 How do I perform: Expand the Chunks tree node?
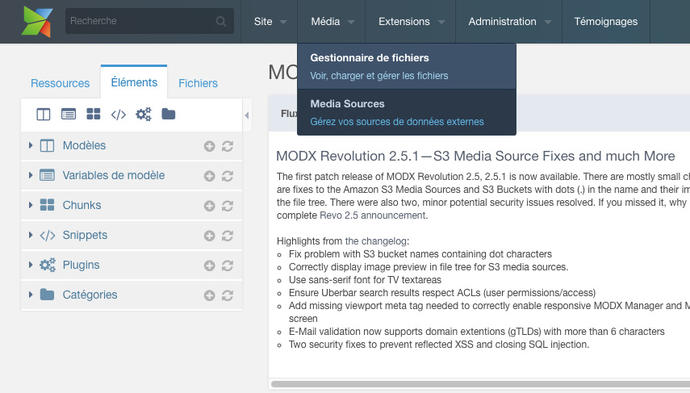tap(30, 205)
